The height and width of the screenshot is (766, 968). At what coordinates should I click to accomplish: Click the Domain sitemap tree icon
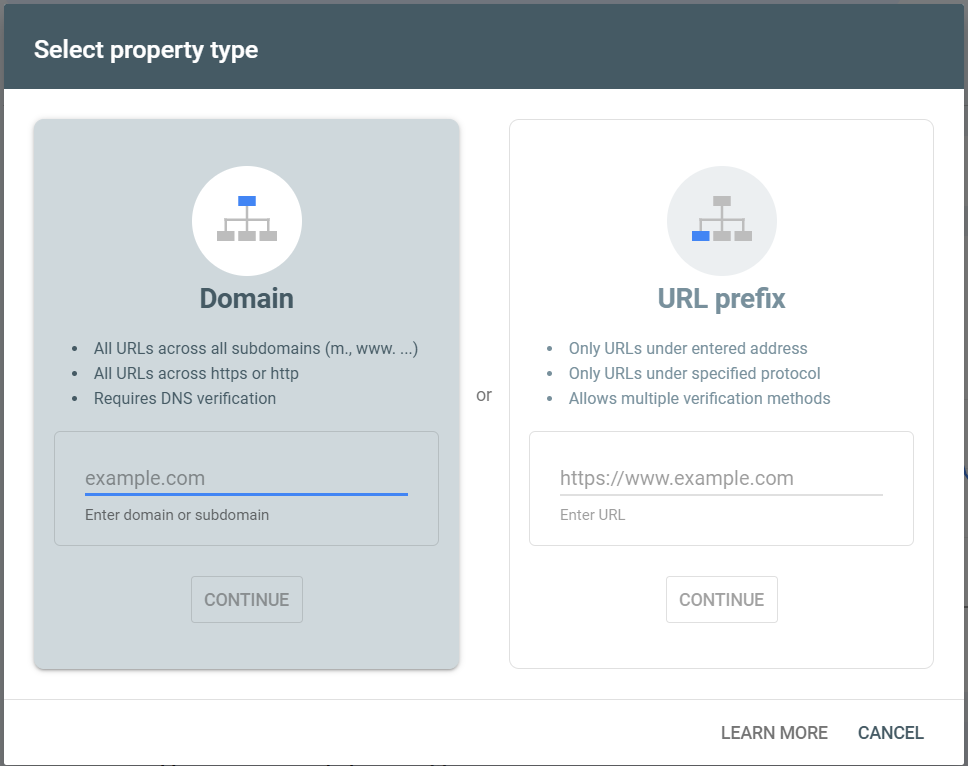pyautogui.click(x=247, y=221)
